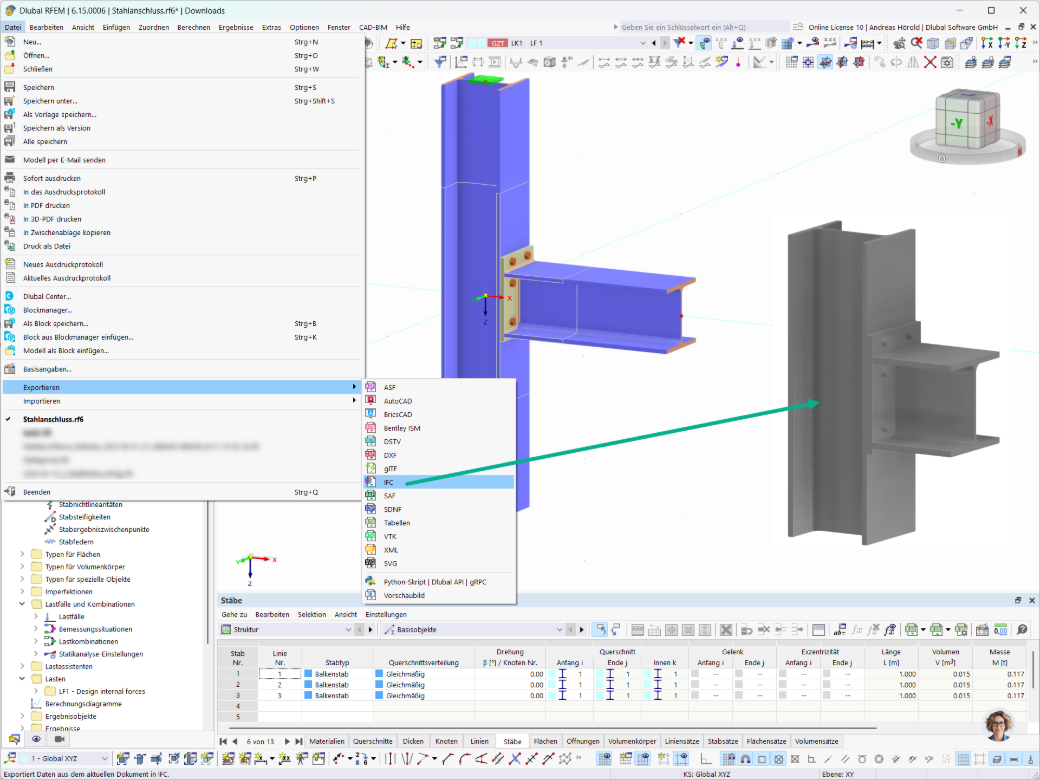
Task: Click the blue Stabtyp color swatch in row 1
Action: (x=308, y=674)
